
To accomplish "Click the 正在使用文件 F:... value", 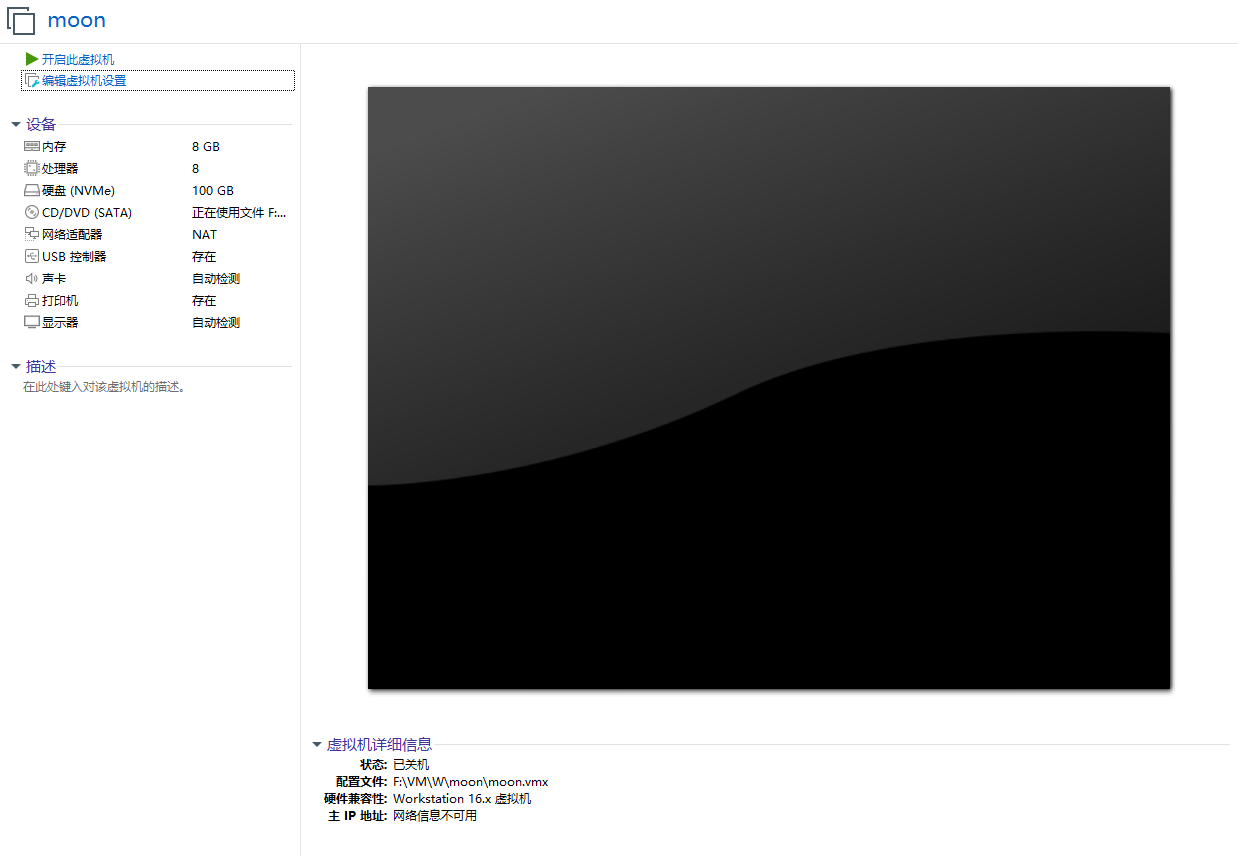I will [x=239, y=212].
